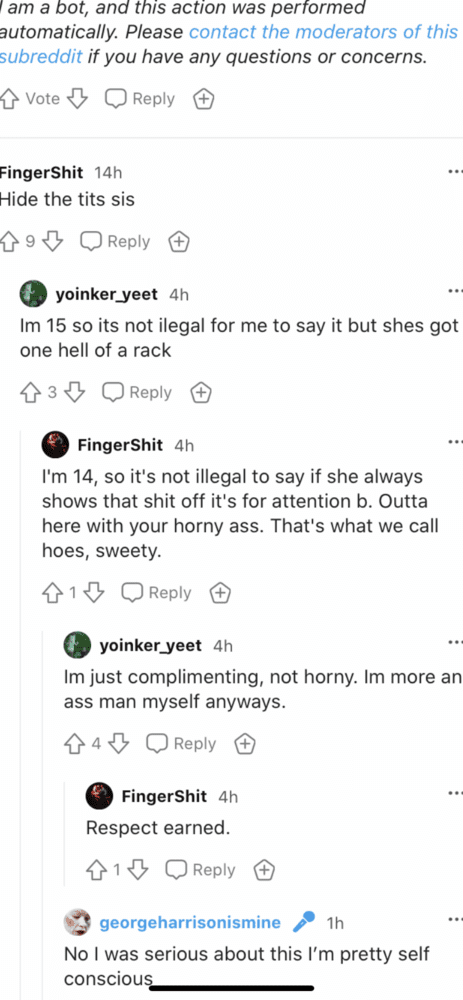Tap the home indicator bar at bottom
This screenshot has height=1000, width=463.
tap(232, 988)
